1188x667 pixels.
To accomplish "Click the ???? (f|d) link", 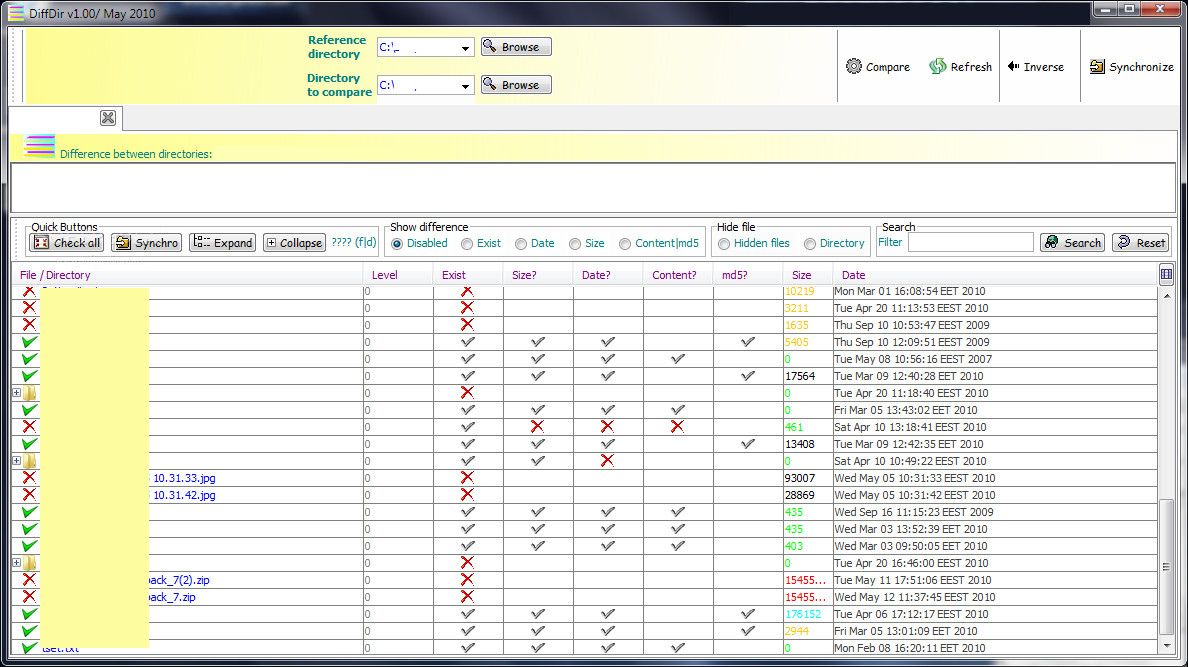I will pyautogui.click(x=354, y=243).
